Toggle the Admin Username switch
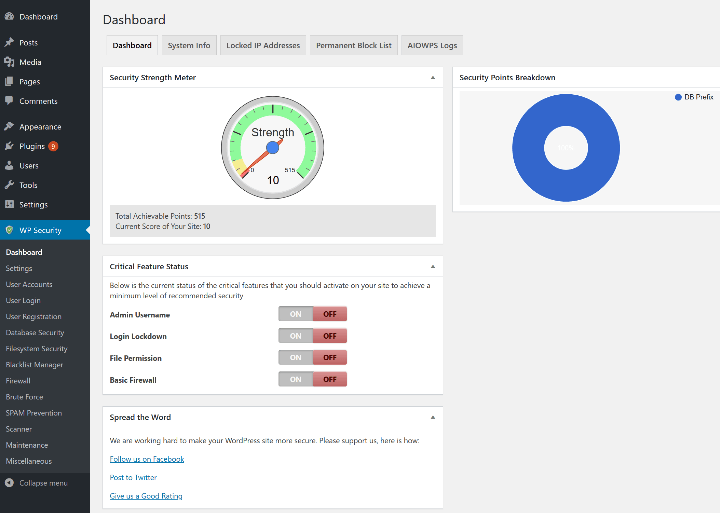 [x=312, y=314]
